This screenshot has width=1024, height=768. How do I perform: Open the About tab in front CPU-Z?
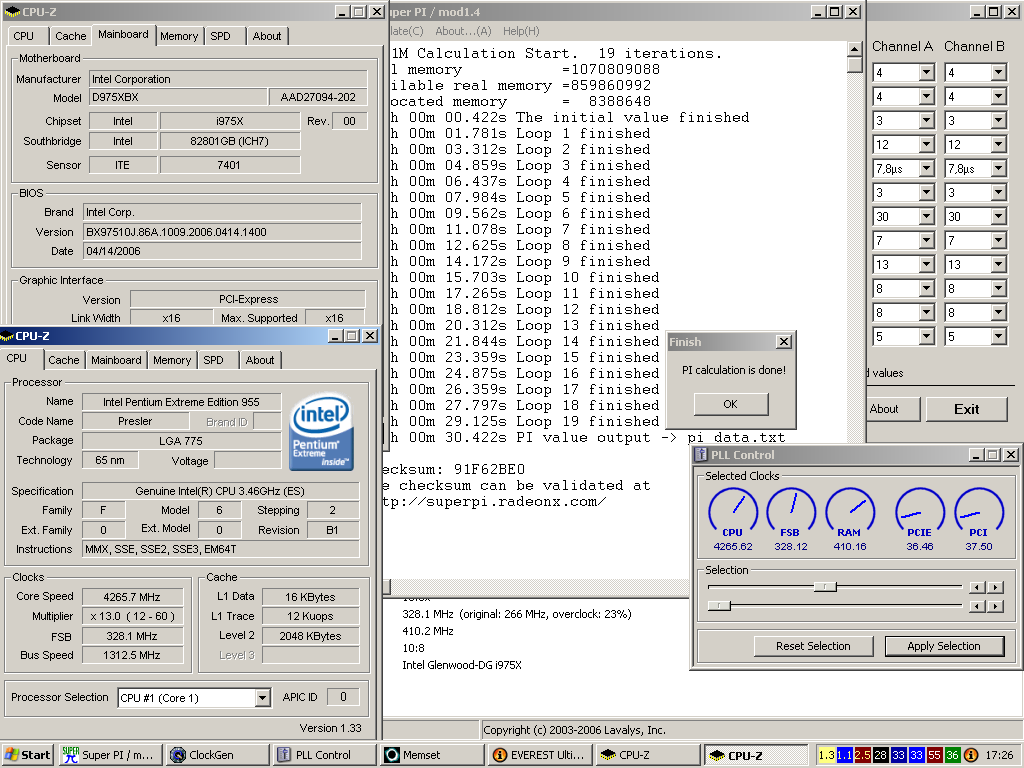click(x=260, y=360)
